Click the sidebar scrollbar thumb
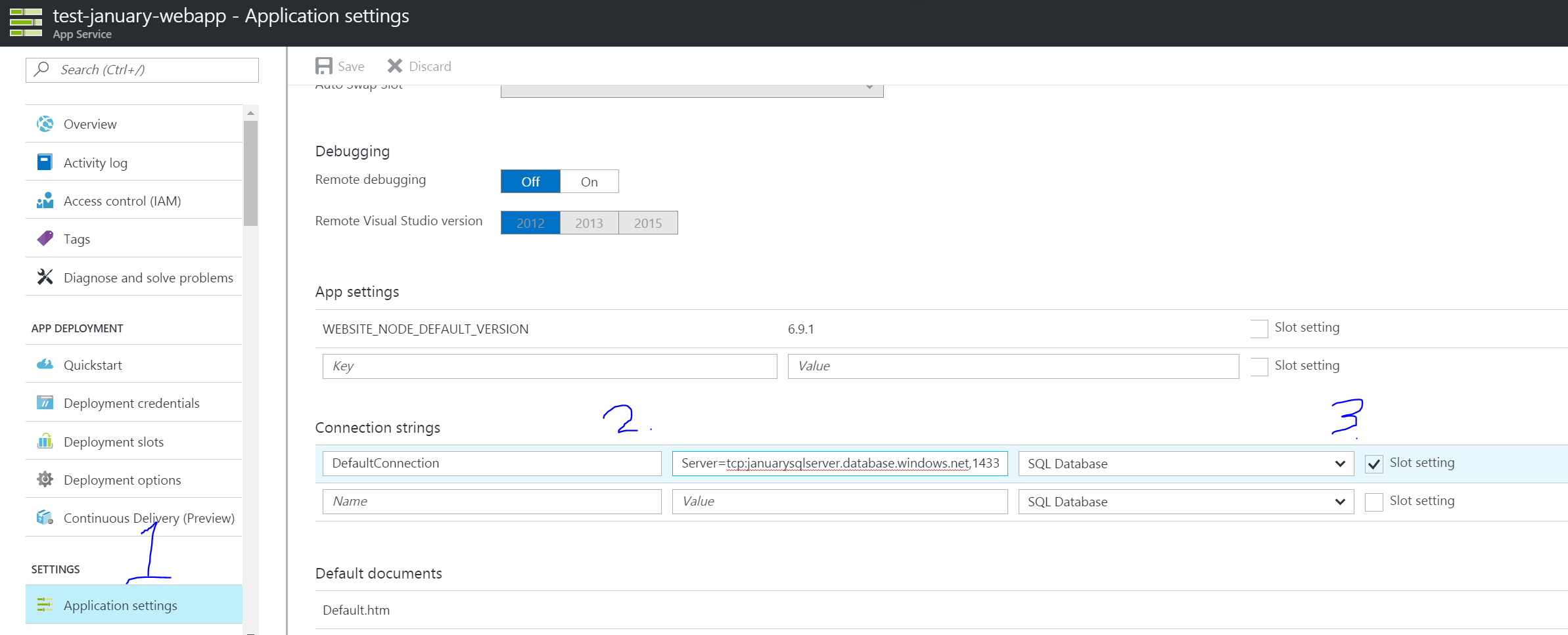The width and height of the screenshot is (1568, 635). pyautogui.click(x=250, y=173)
